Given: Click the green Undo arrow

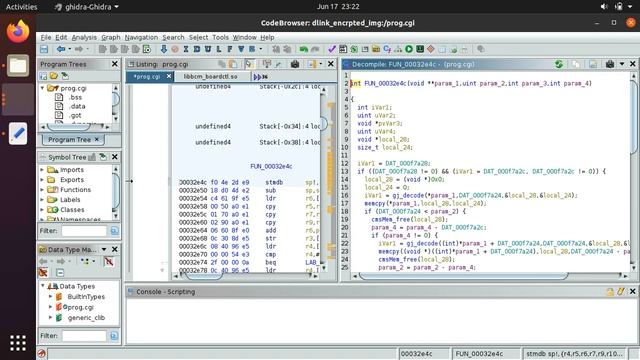Looking at the screenshot, I should (x=304, y=49).
